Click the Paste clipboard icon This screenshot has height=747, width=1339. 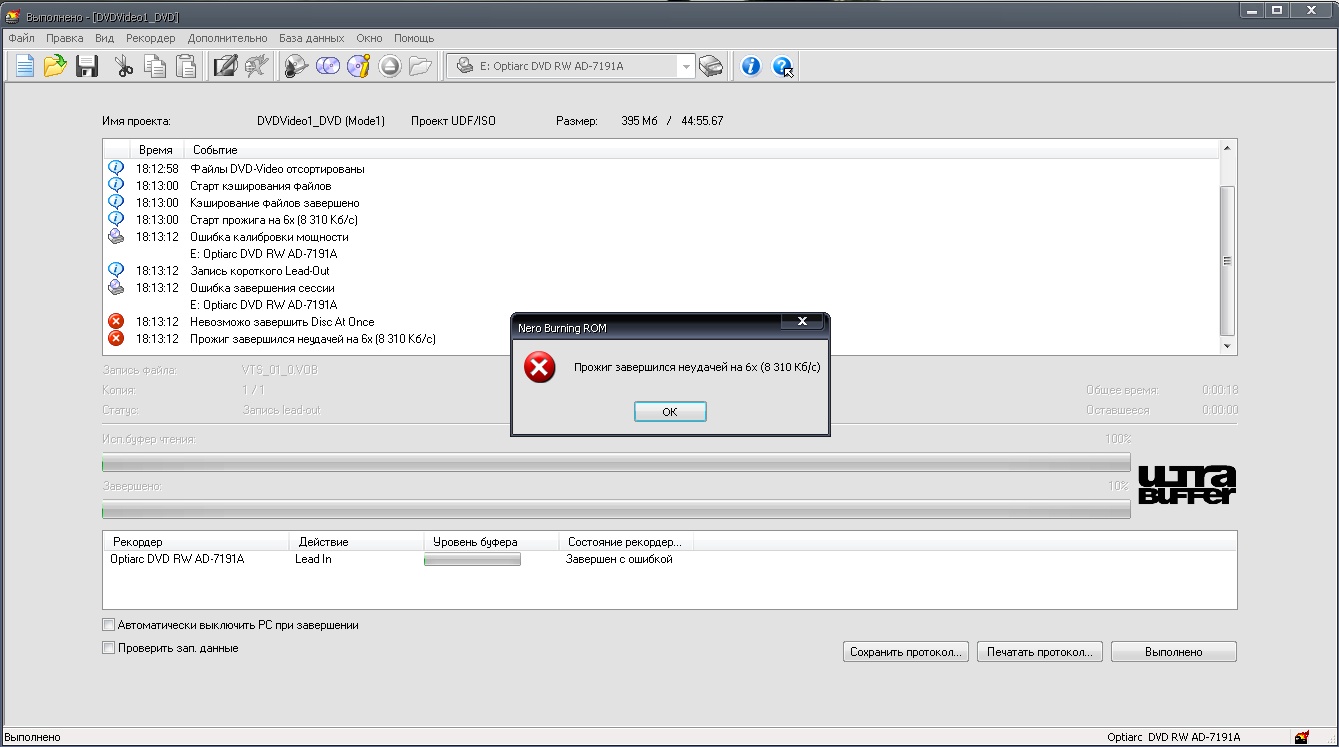point(186,66)
